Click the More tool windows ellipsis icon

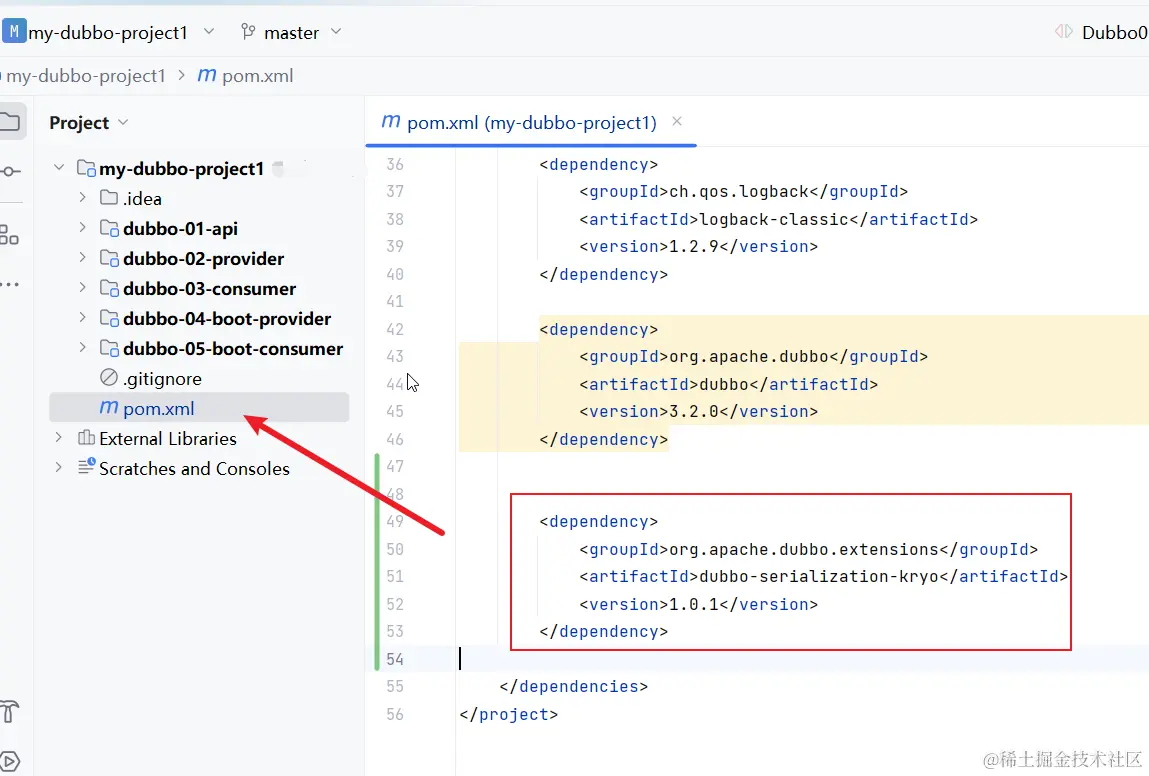pos(9,285)
